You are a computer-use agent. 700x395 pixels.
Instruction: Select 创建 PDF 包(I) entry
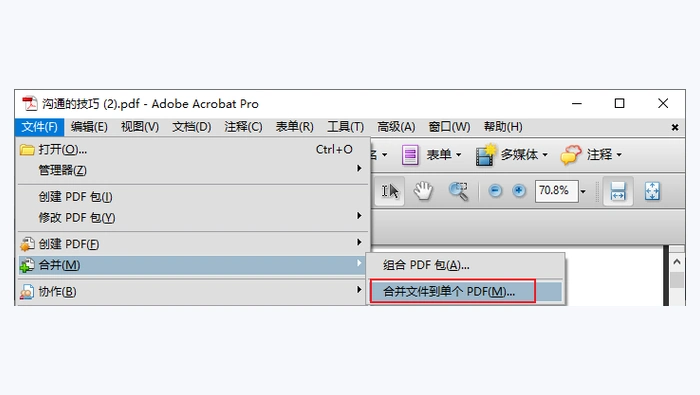[x=193, y=197]
